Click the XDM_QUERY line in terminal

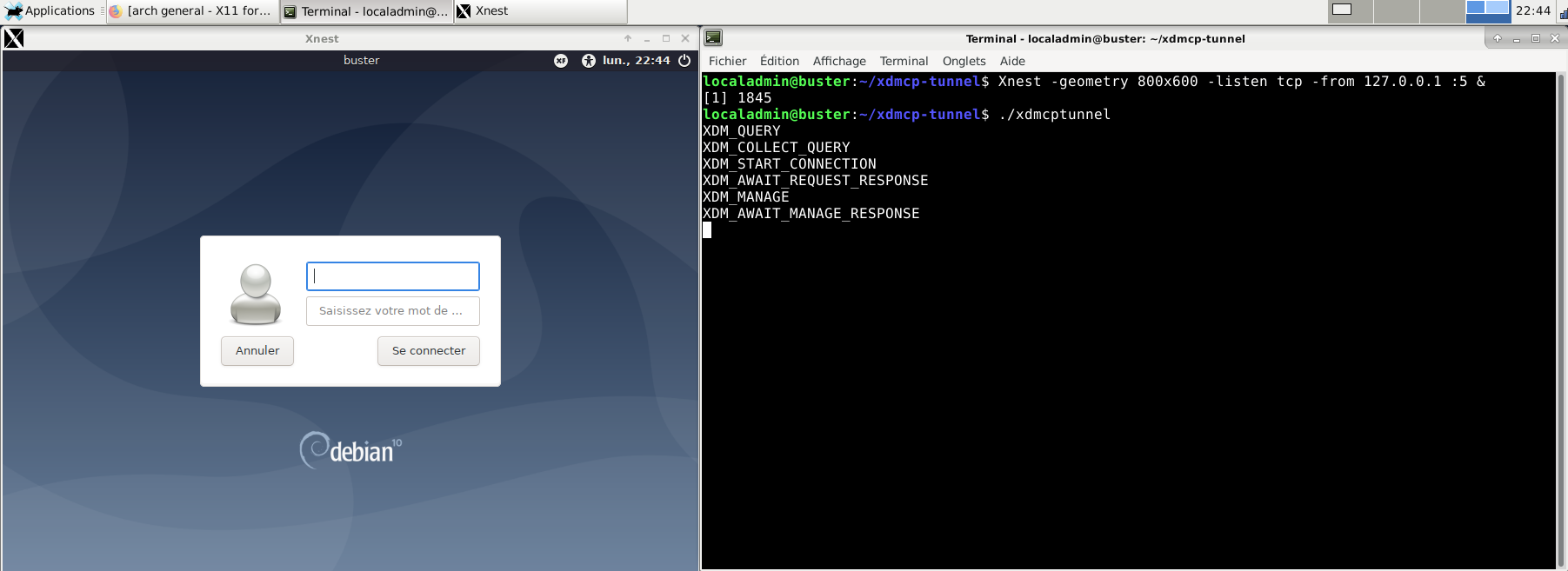point(742,131)
